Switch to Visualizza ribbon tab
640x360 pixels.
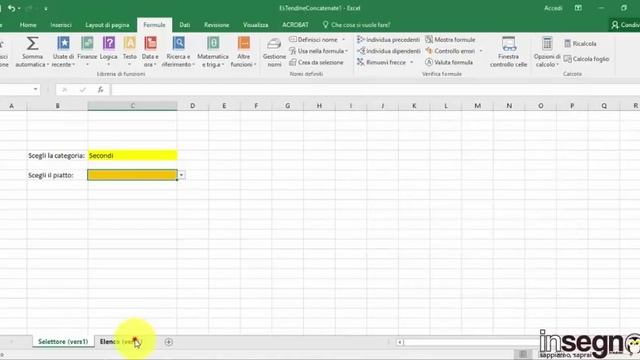point(256,25)
